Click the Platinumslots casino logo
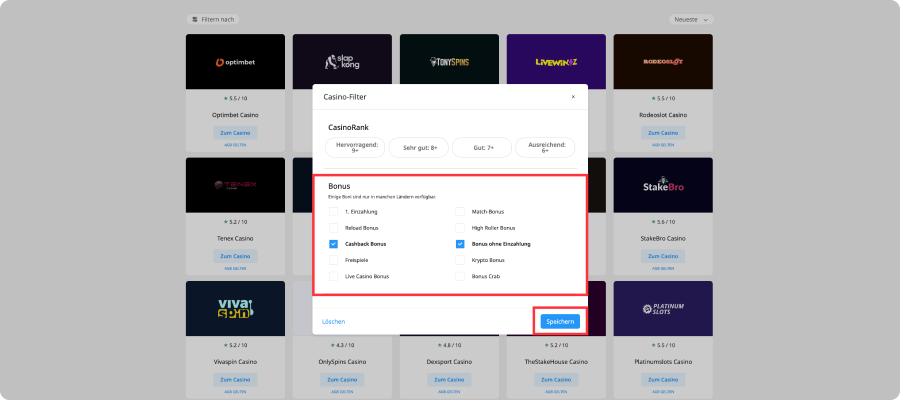The width and height of the screenshot is (900, 400). point(662,308)
